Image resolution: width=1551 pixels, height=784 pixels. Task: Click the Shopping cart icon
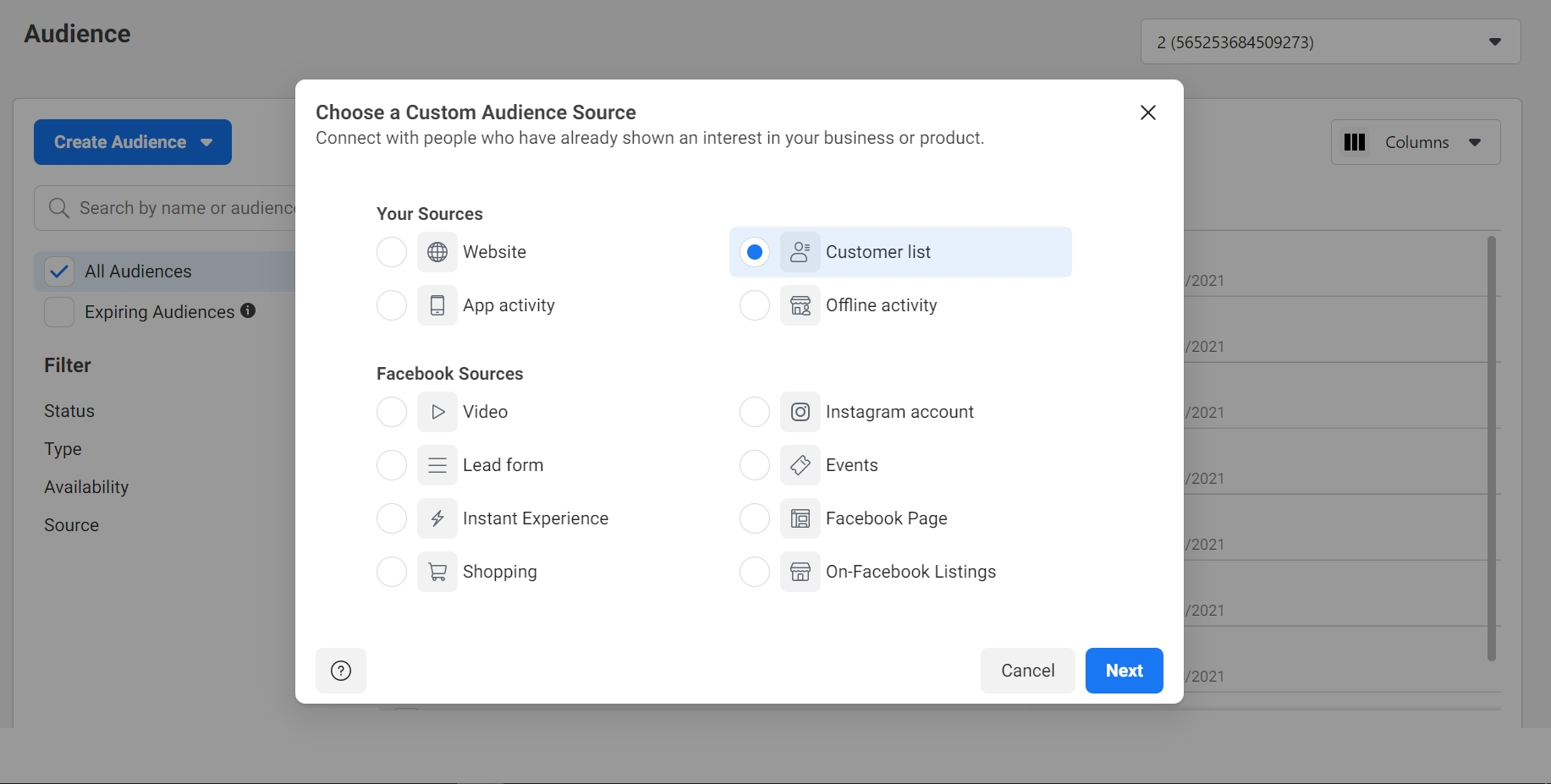coord(437,572)
